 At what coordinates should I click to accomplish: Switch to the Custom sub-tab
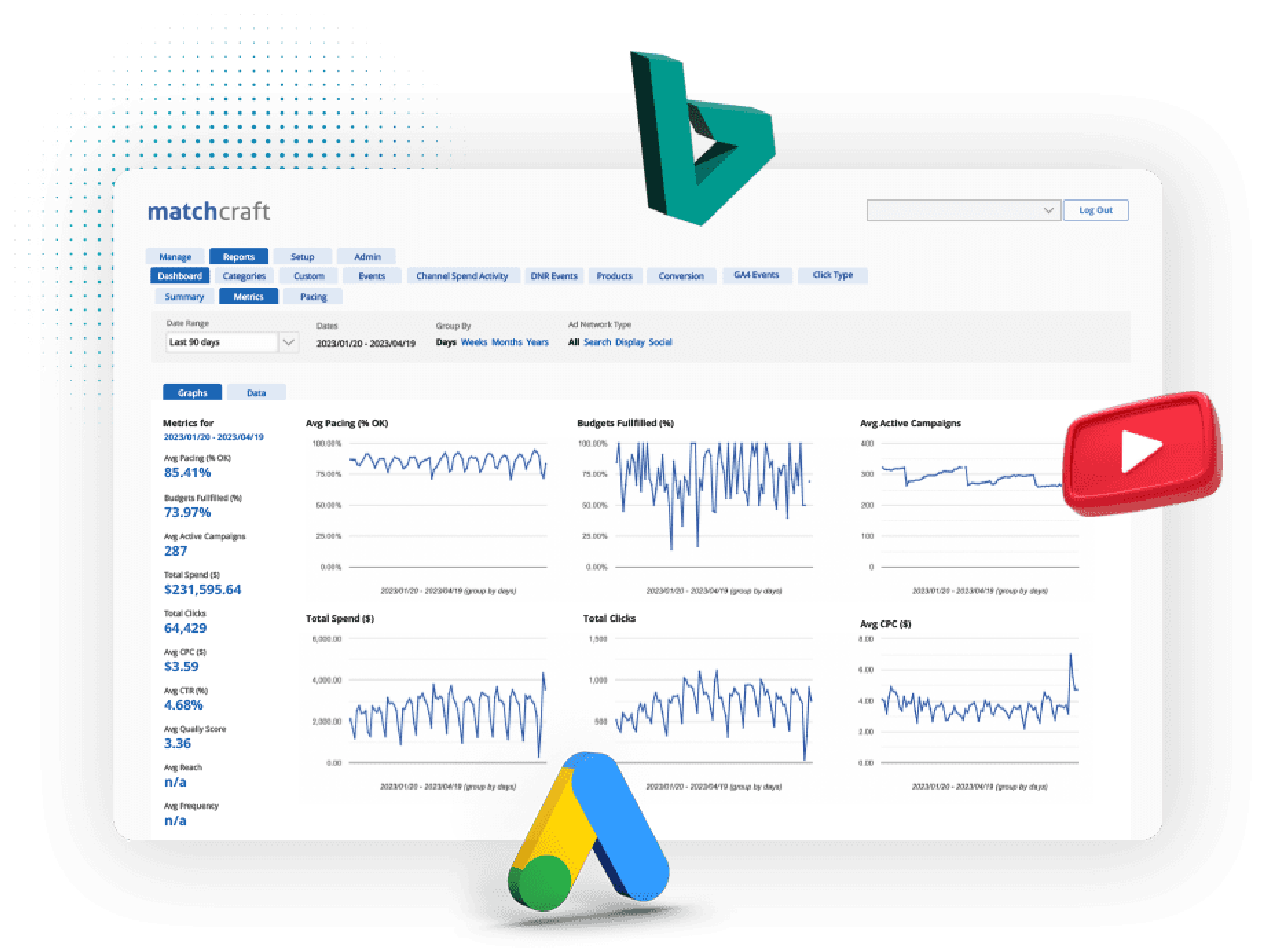(309, 276)
